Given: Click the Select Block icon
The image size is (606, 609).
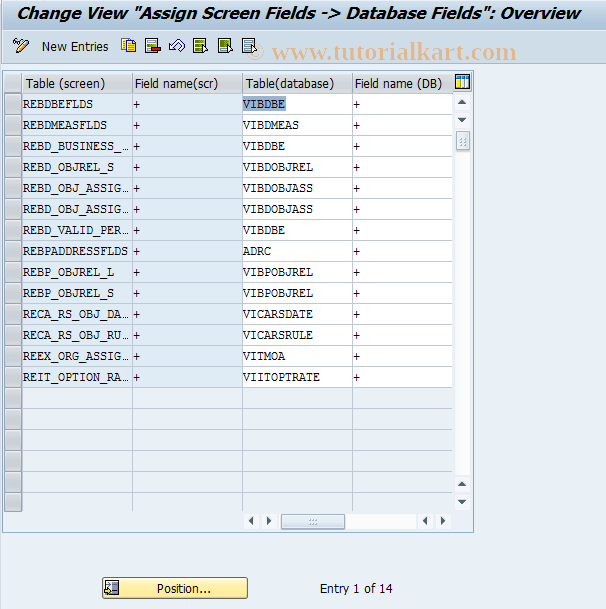Looking at the screenshot, I should (225, 46).
